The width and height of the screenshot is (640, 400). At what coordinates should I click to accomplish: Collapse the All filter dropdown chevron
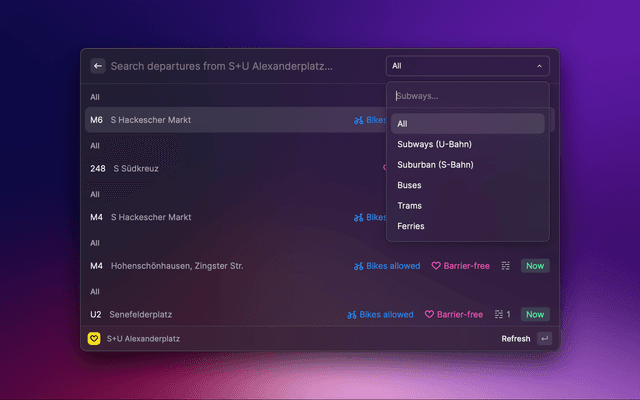(x=540, y=66)
